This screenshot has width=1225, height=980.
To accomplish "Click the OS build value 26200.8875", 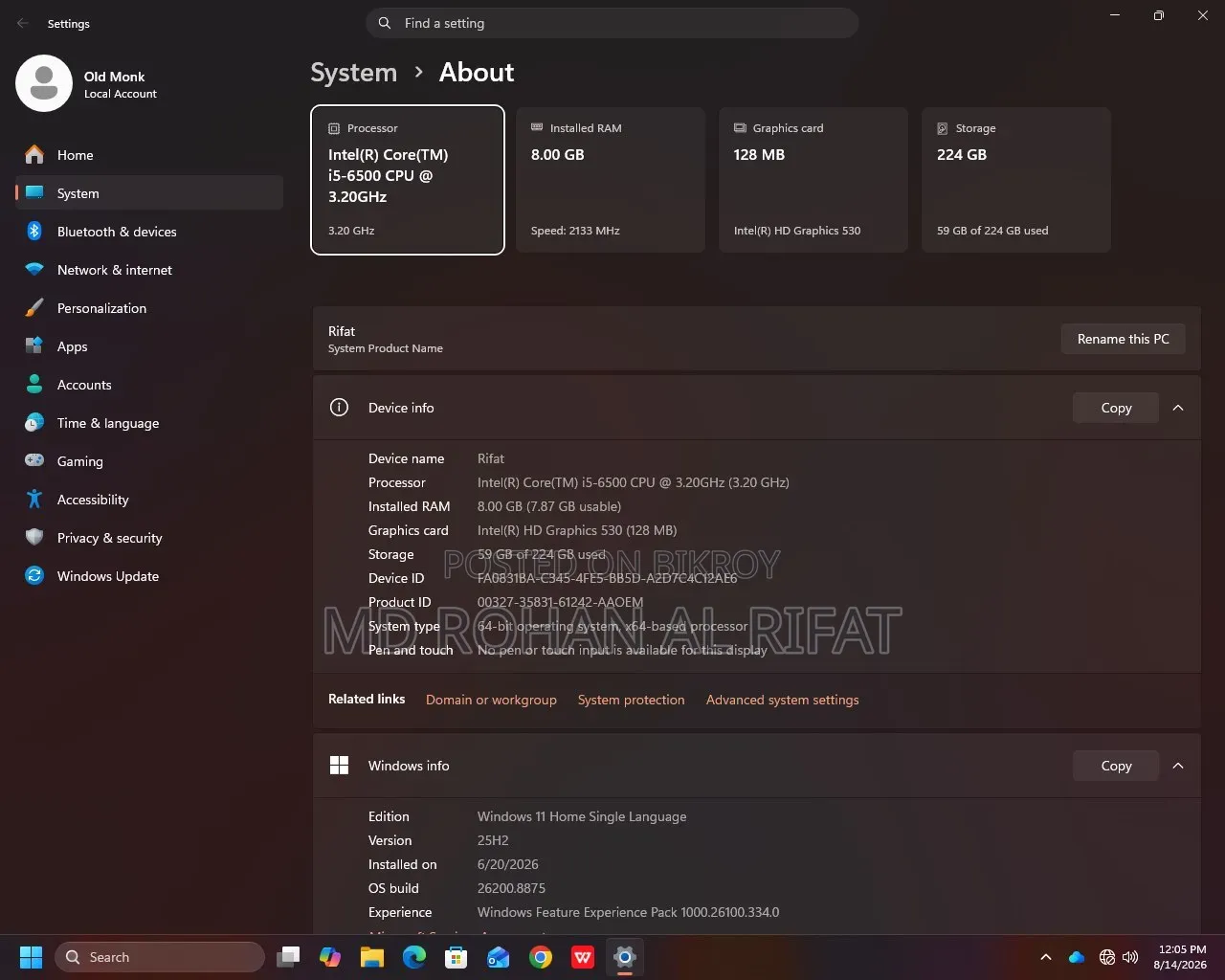I will [512, 888].
